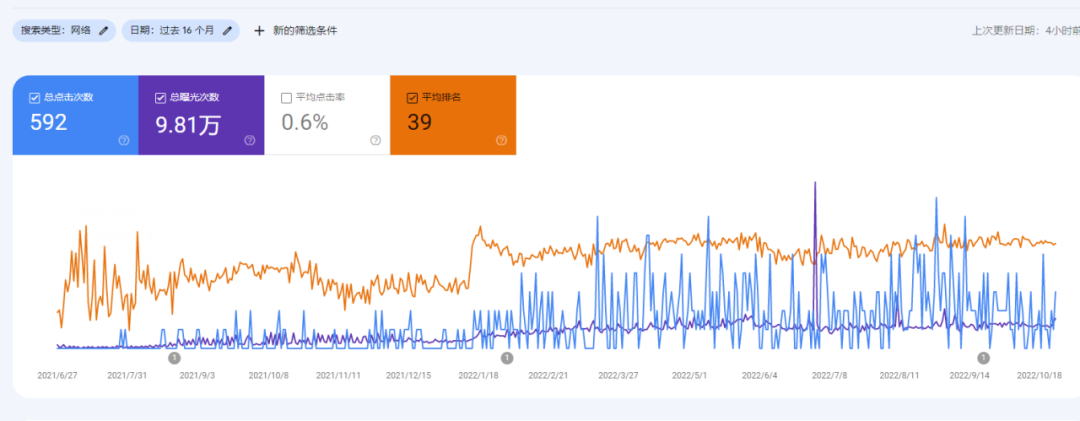
Task: Click the plus icon beside 新的筛选条件
Action: tap(259, 31)
